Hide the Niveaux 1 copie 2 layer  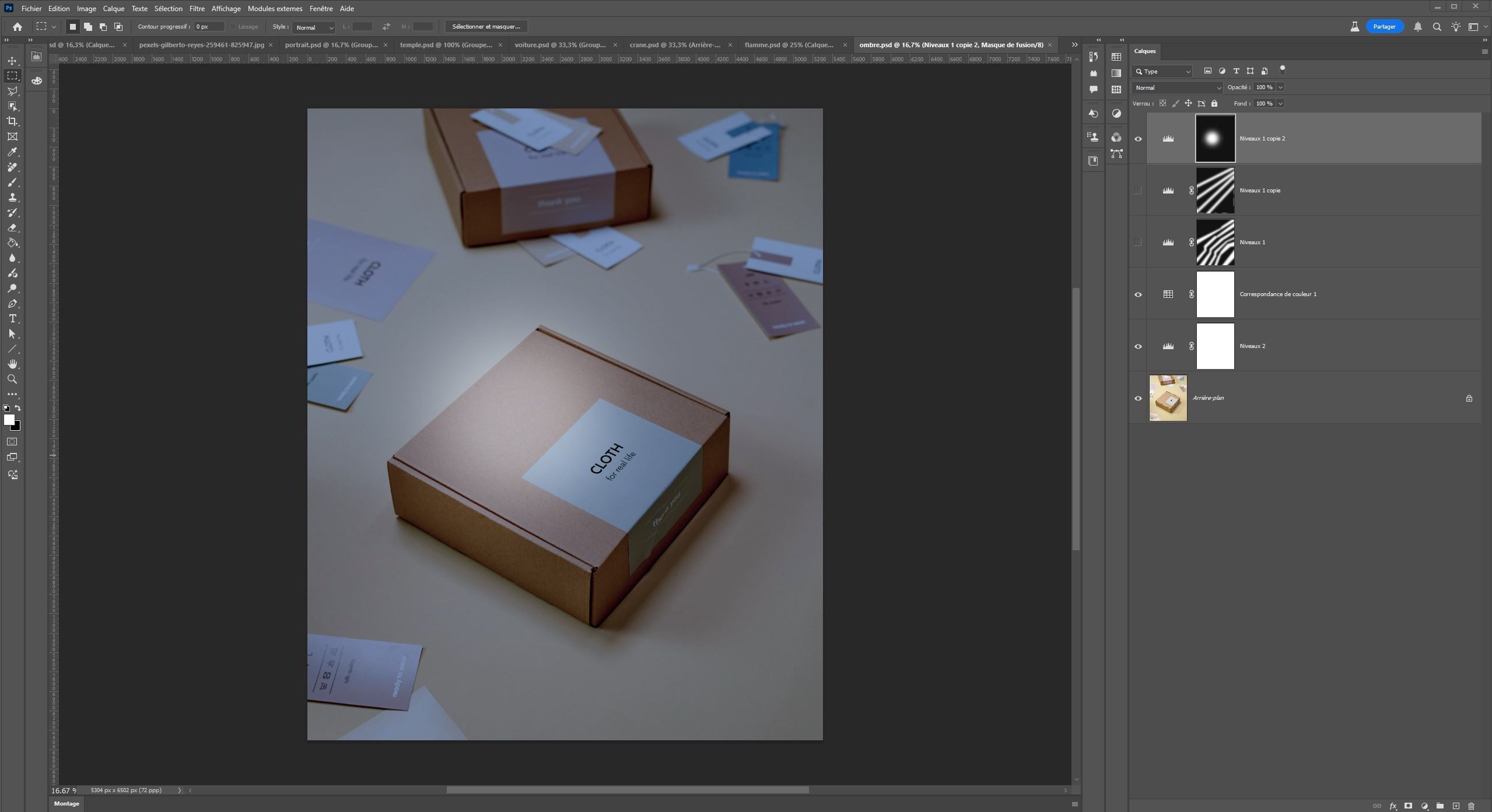[x=1138, y=139]
